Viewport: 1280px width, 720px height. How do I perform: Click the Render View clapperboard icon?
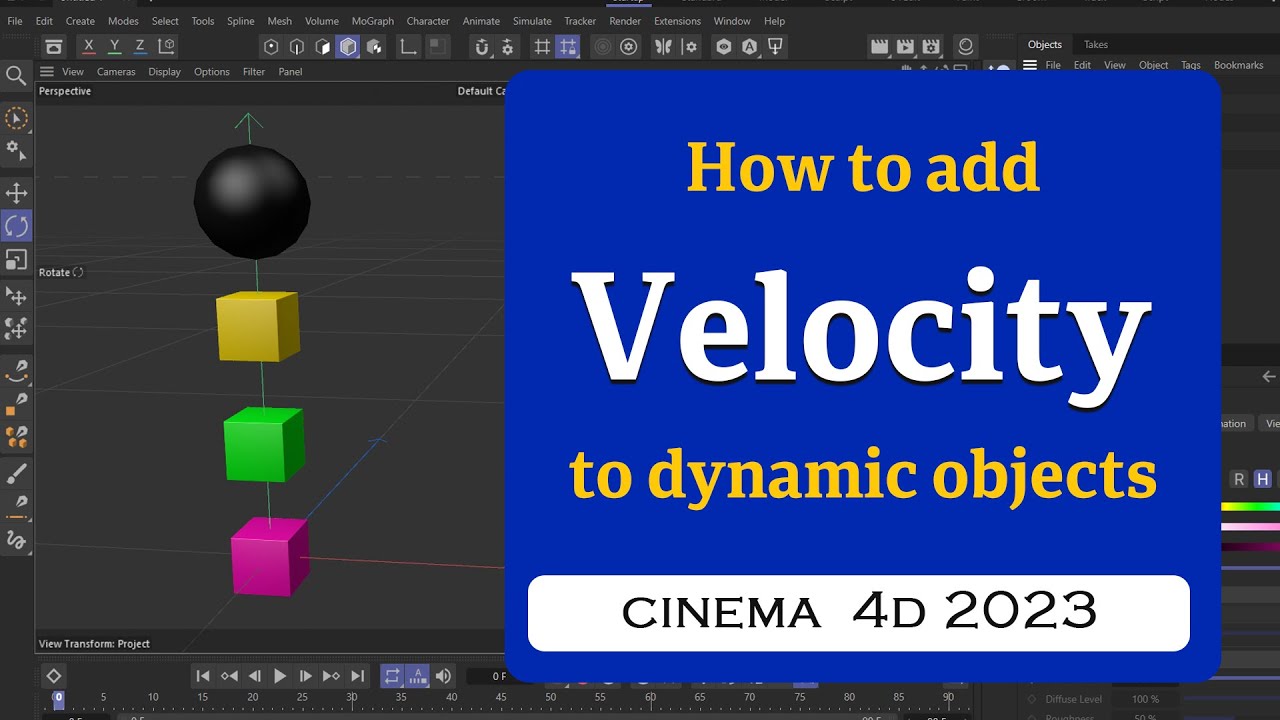pos(880,46)
